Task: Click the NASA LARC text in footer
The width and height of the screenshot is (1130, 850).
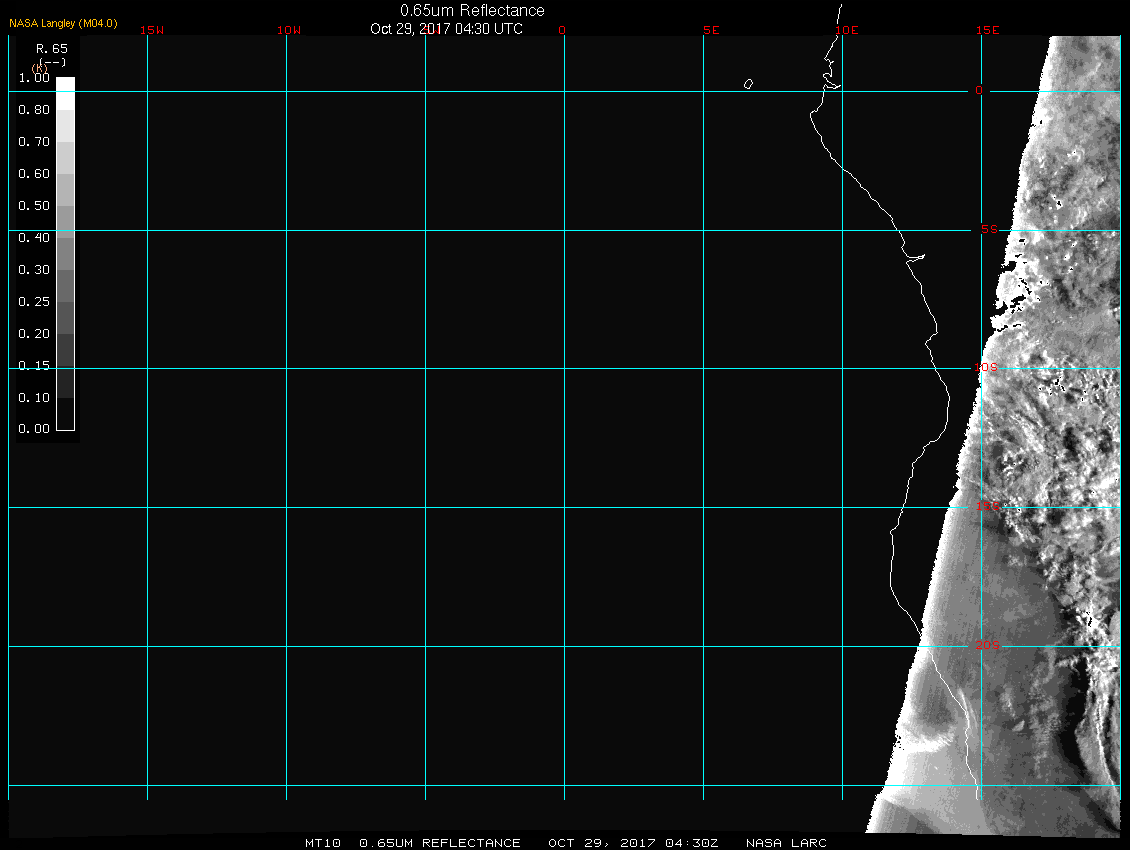Action: pyautogui.click(x=786, y=843)
